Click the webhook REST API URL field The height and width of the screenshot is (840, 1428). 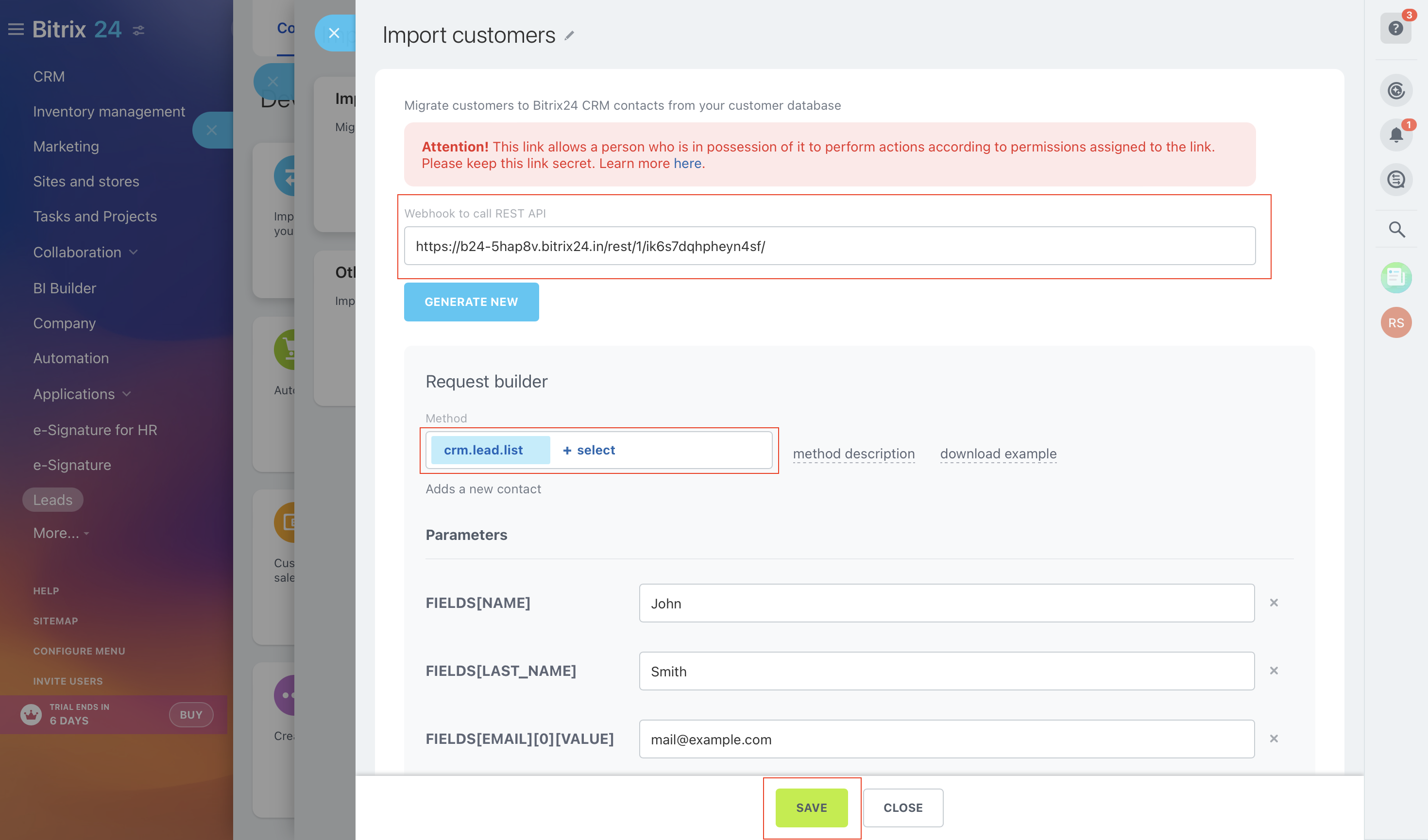coord(830,246)
